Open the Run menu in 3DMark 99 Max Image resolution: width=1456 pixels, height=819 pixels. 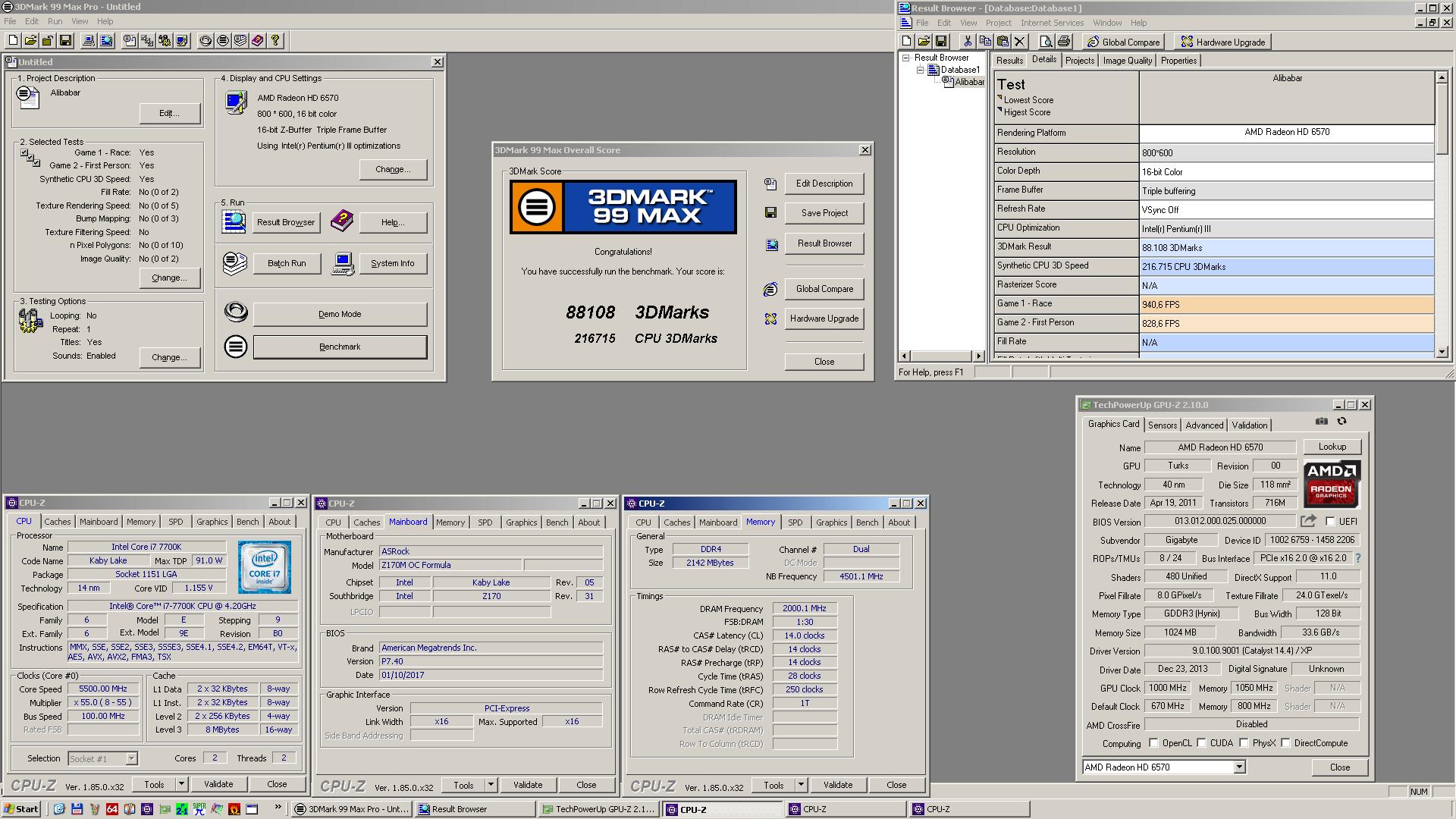[55, 21]
